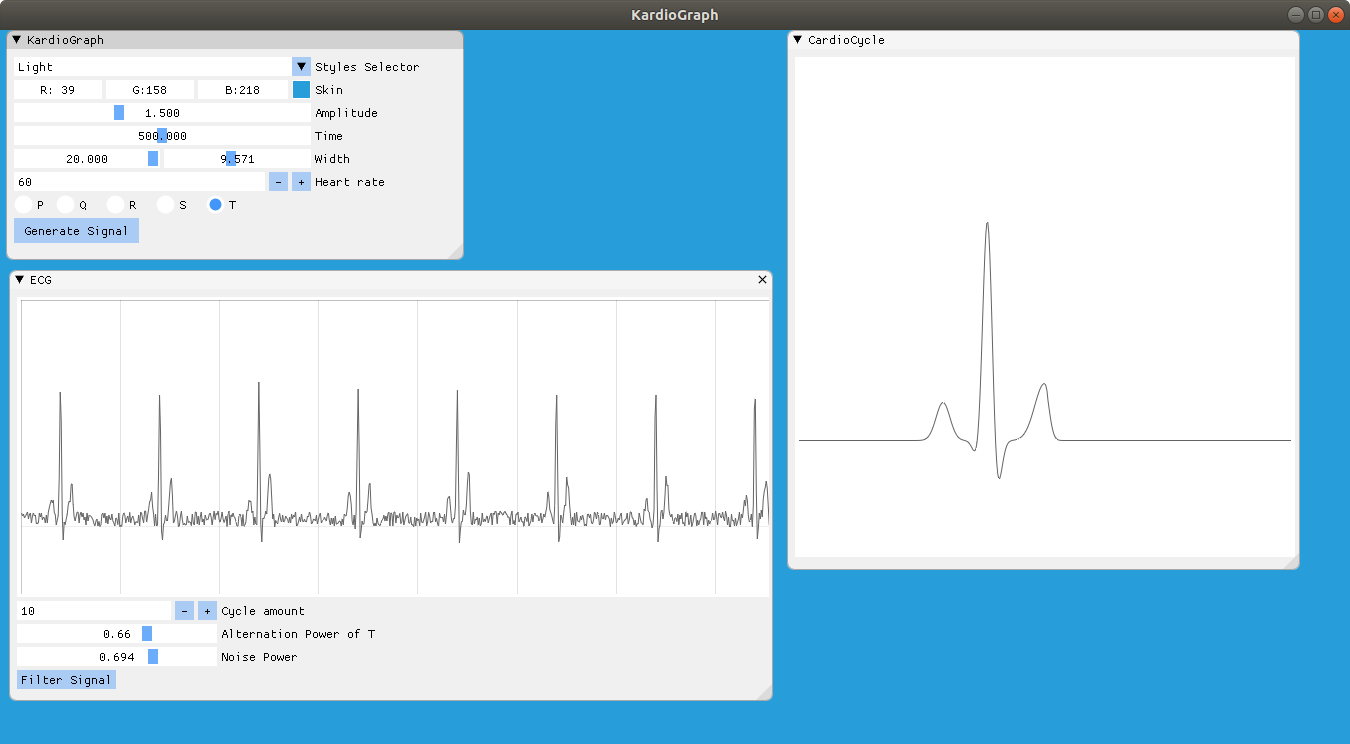Adjust the Noise Power slider

coord(151,656)
